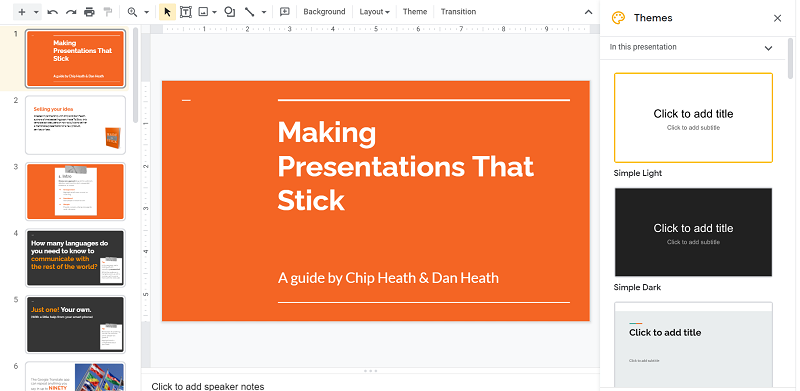Select slide 2 'Selling your idea' thumbnail
Image resolution: width=800 pixels, height=391 pixels.
click(76, 125)
